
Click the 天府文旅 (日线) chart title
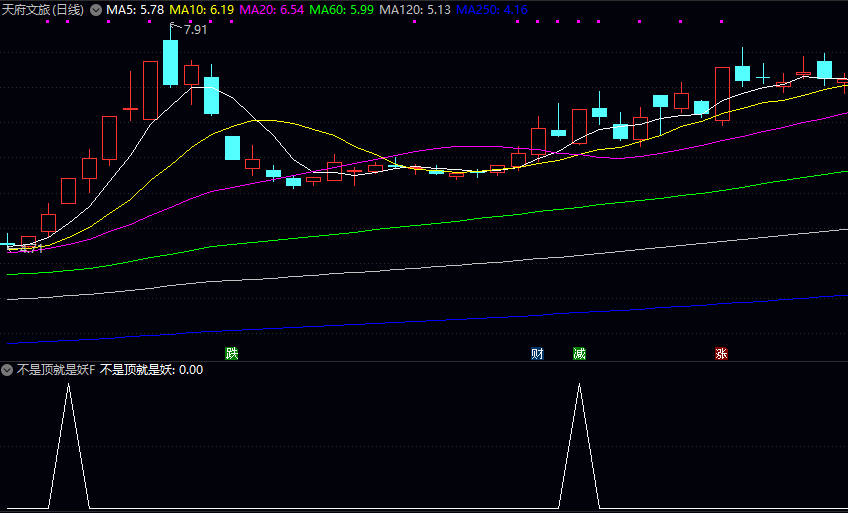44,10
